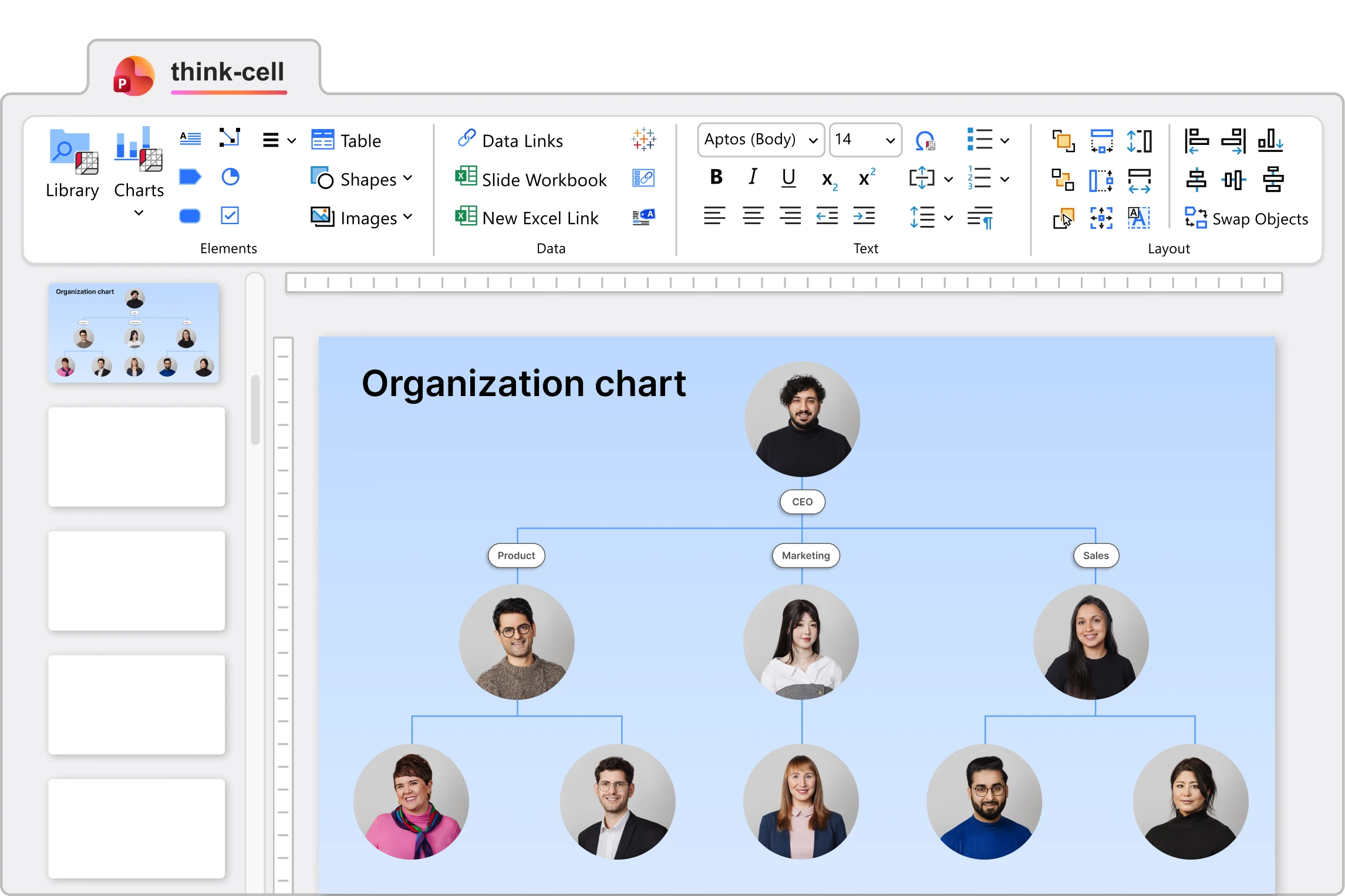
Task: Insert a rounded rectangle element
Action: tap(190, 216)
